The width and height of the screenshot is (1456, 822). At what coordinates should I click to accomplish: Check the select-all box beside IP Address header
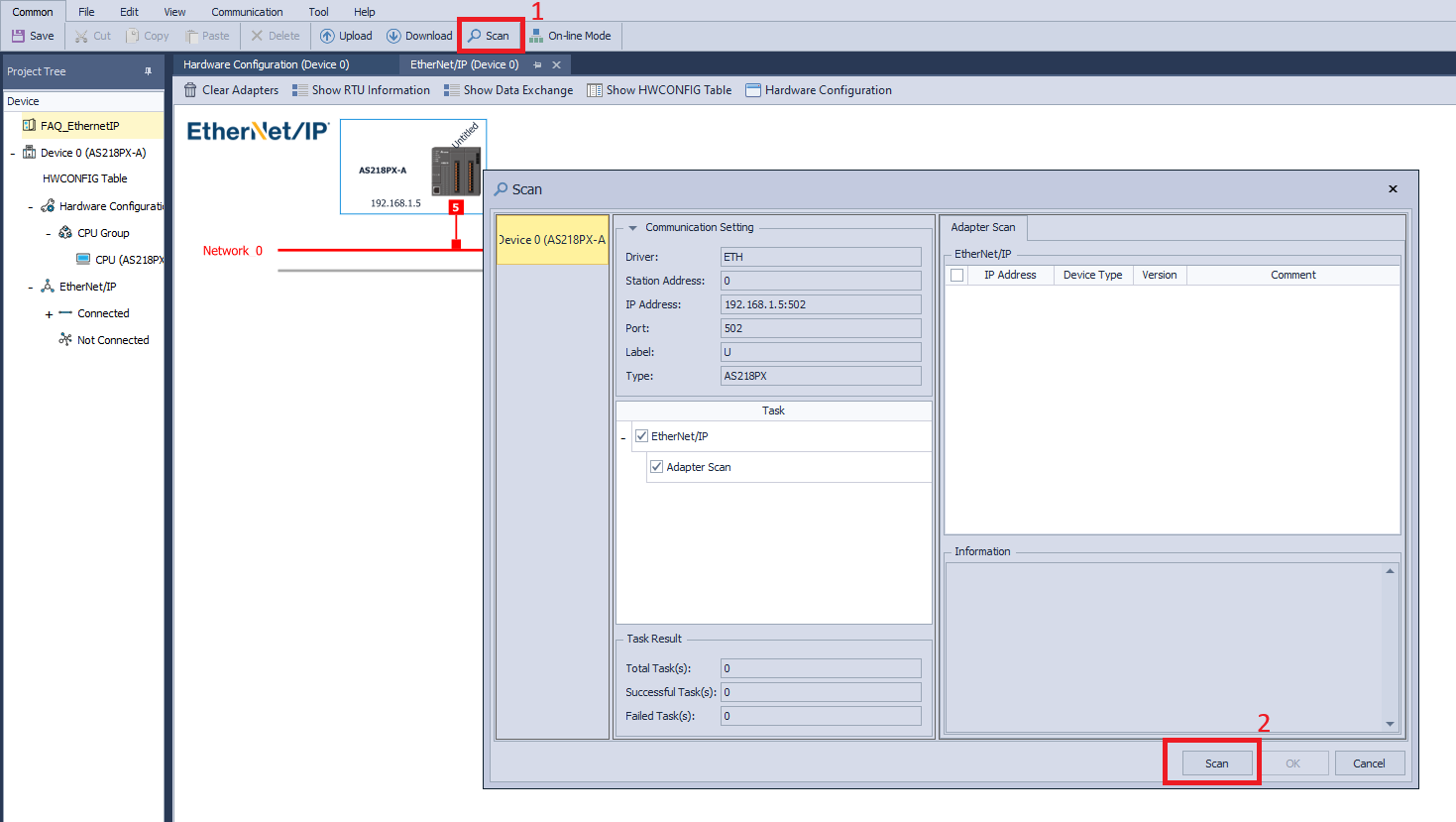(x=957, y=276)
